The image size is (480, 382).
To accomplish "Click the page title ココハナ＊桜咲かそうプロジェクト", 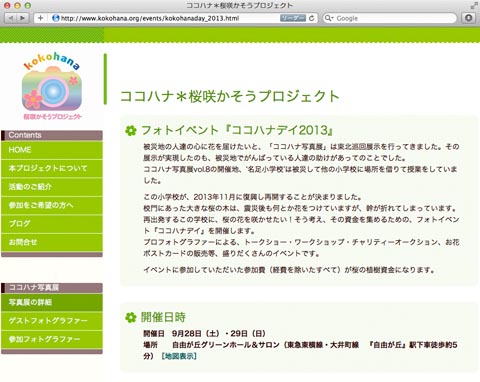I will pyautogui.click(x=229, y=96).
